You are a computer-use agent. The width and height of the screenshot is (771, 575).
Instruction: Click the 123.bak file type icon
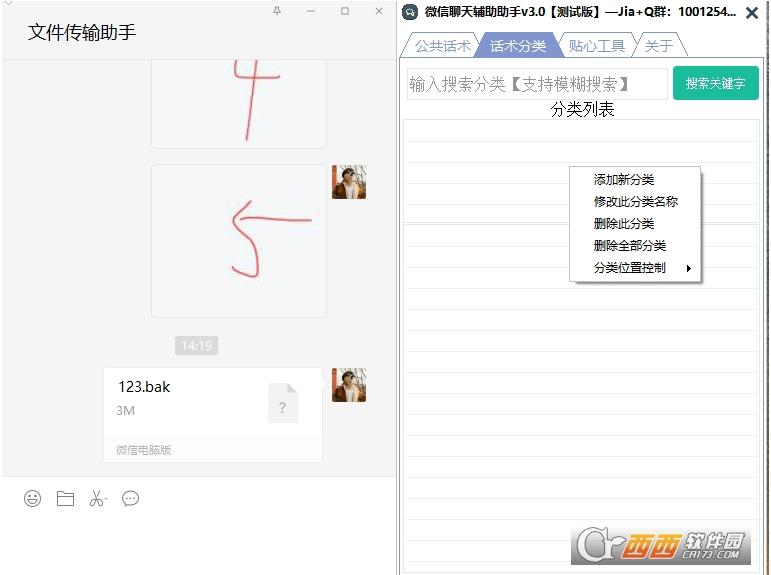coord(283,403)
